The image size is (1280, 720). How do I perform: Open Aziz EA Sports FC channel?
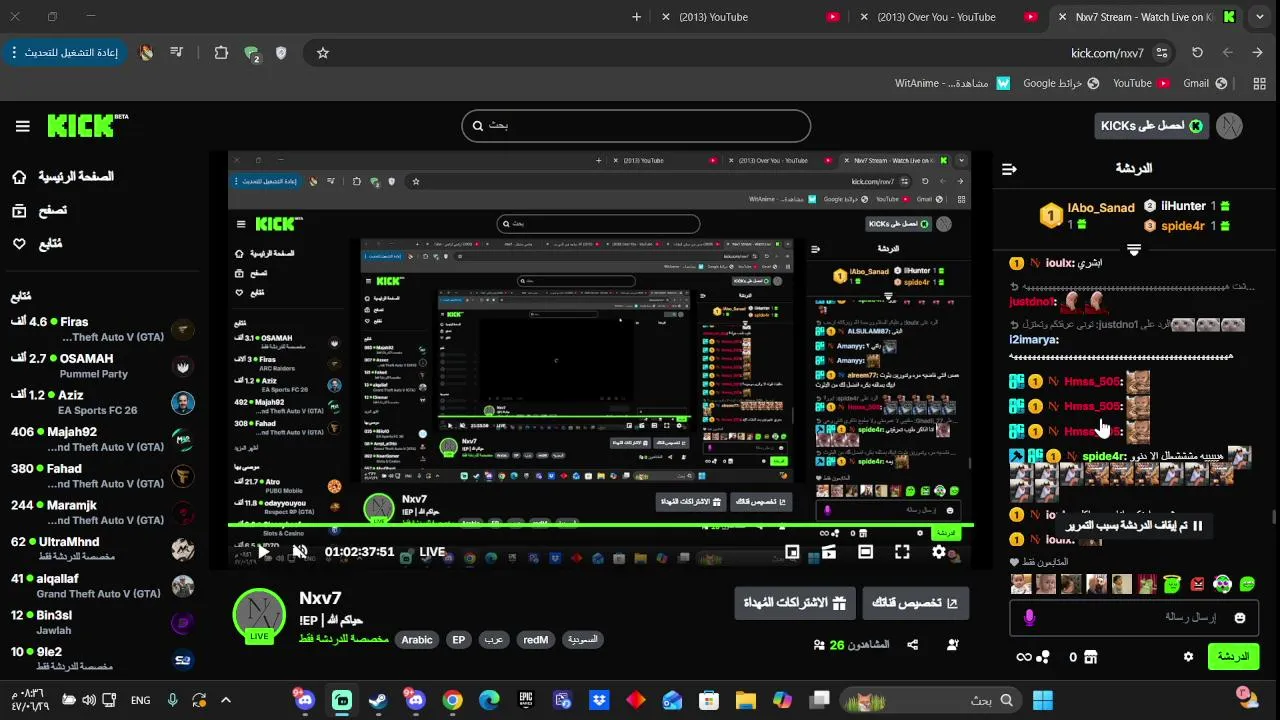pos(102,403)
